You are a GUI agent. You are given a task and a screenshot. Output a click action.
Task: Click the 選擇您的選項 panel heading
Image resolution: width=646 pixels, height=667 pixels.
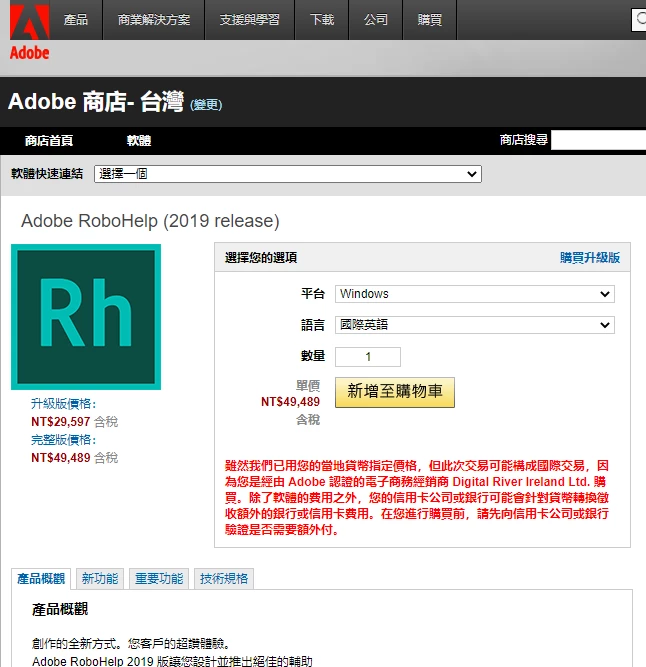point(261,258)
